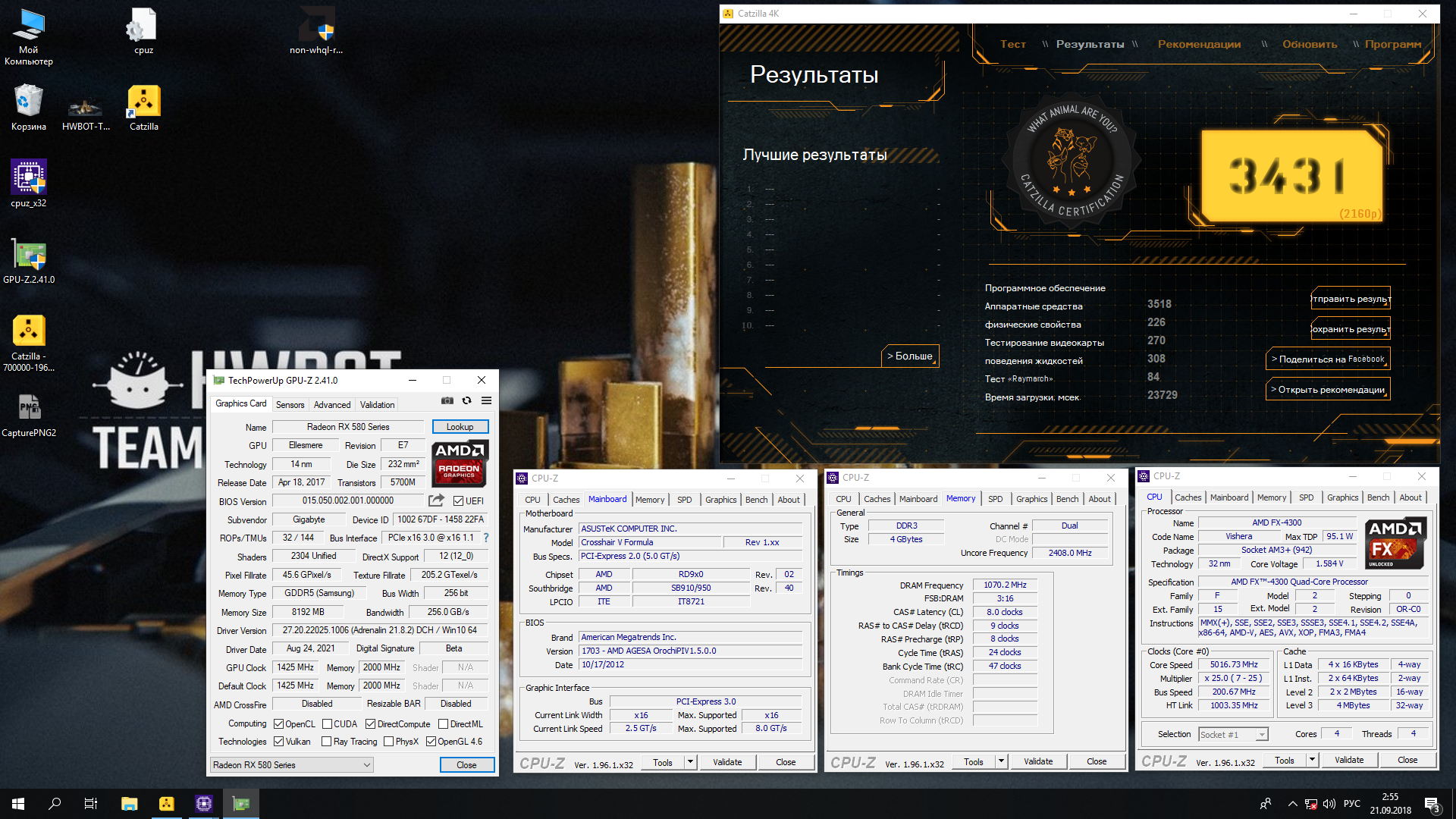Switch to GPU-Z Validation tab

pos(377,404)
